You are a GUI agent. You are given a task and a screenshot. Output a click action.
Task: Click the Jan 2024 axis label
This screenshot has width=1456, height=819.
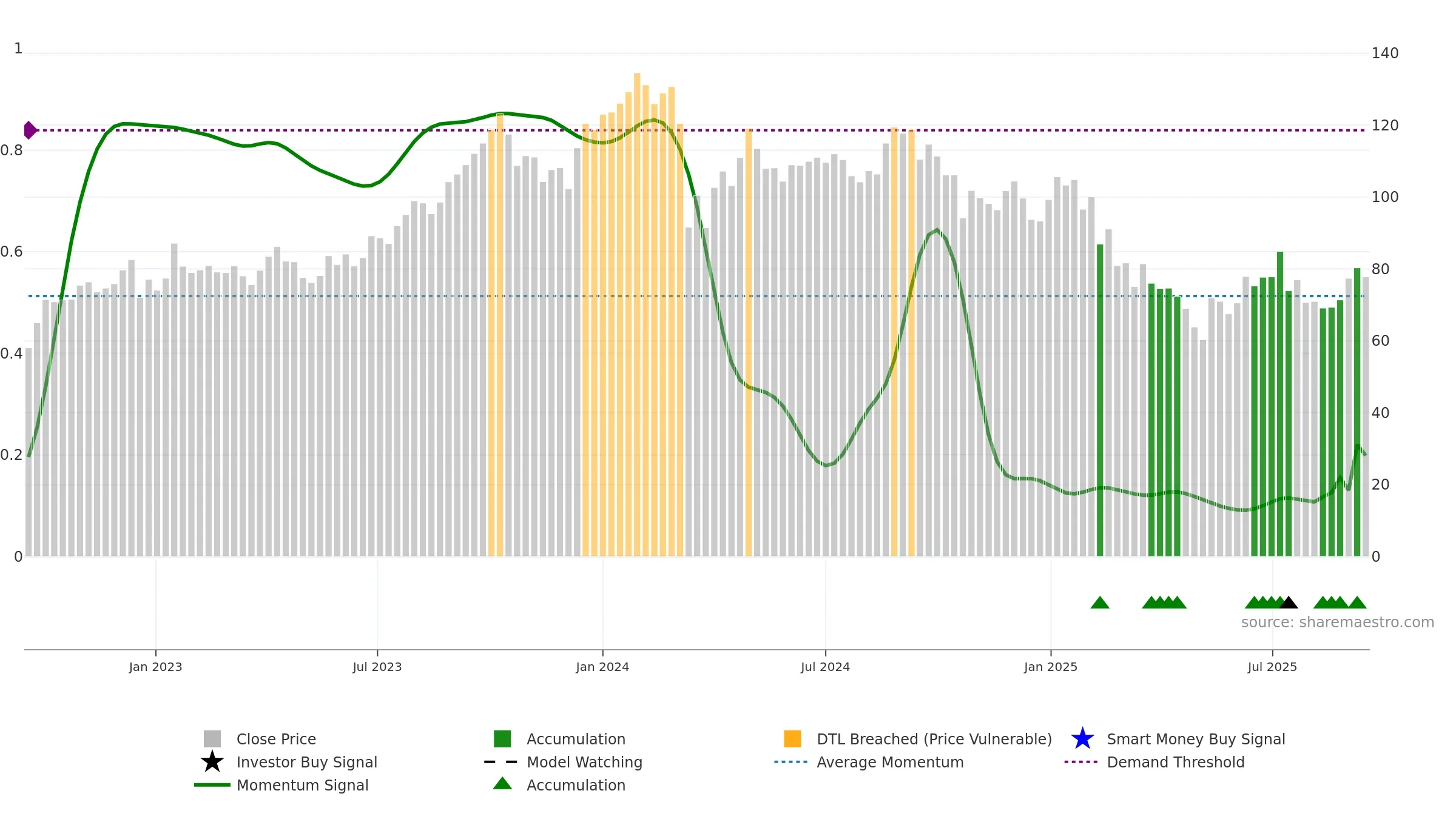pyautogui.click(x=602, y=667)
